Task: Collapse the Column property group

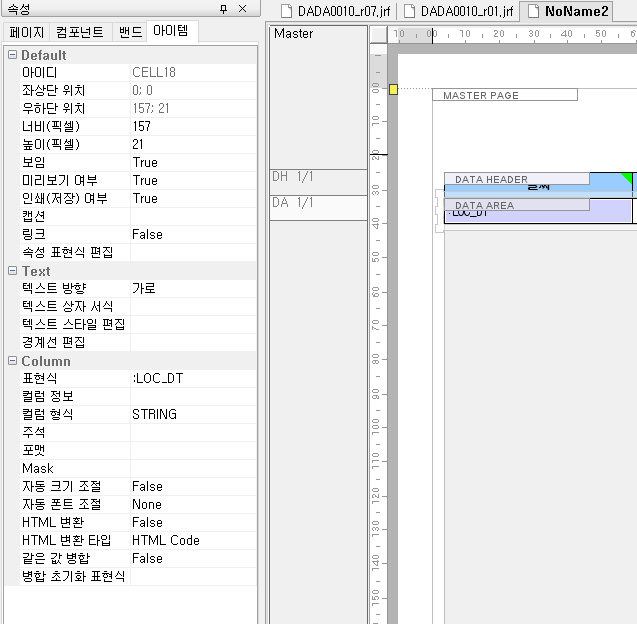Action: point(13,361)
